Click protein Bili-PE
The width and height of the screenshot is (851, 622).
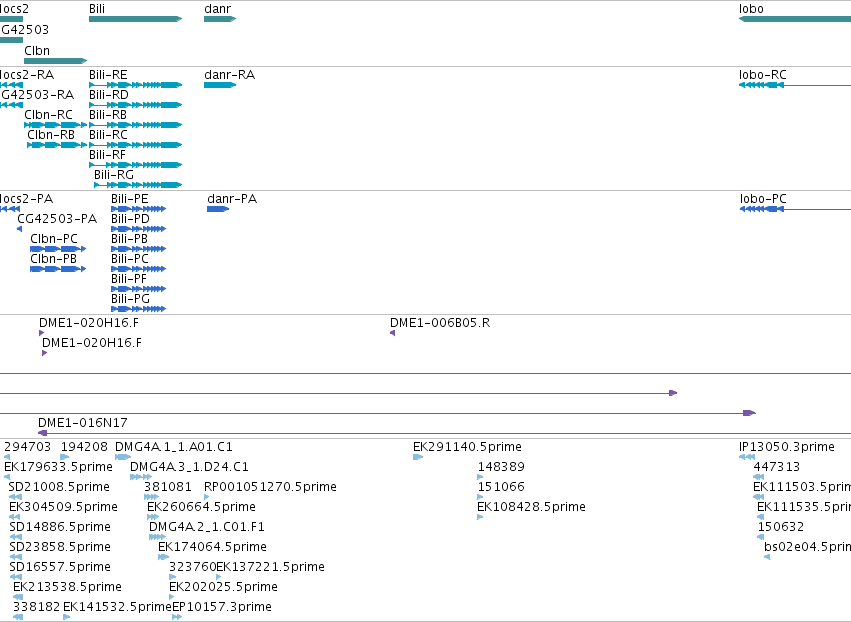point(138,209)
